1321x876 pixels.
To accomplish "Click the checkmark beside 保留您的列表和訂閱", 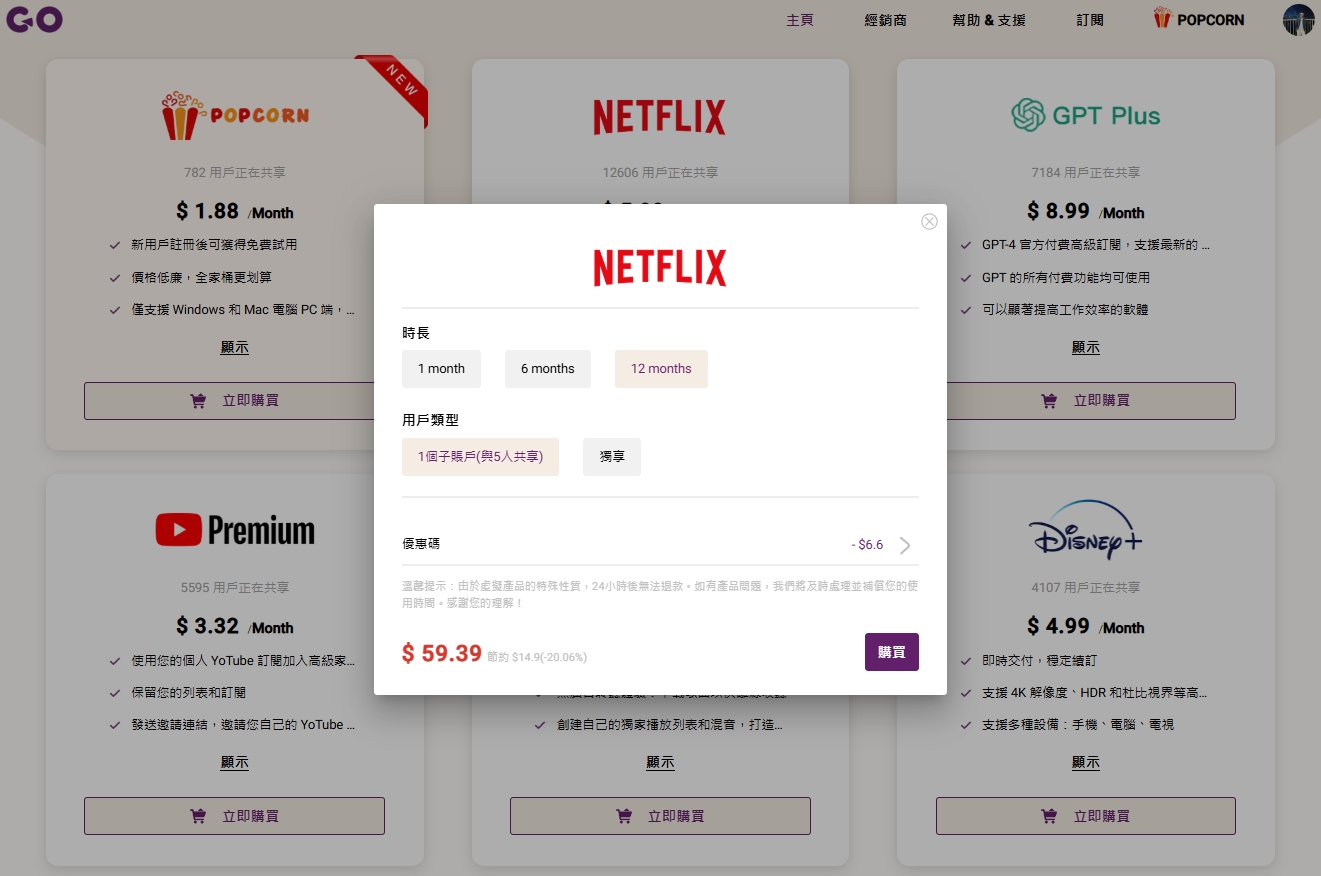I will tap(114, 693).
